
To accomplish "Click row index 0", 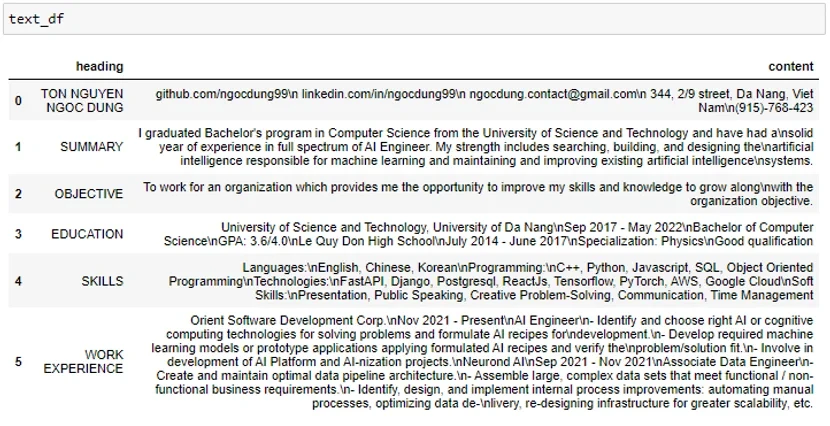I will click(19, 101).
